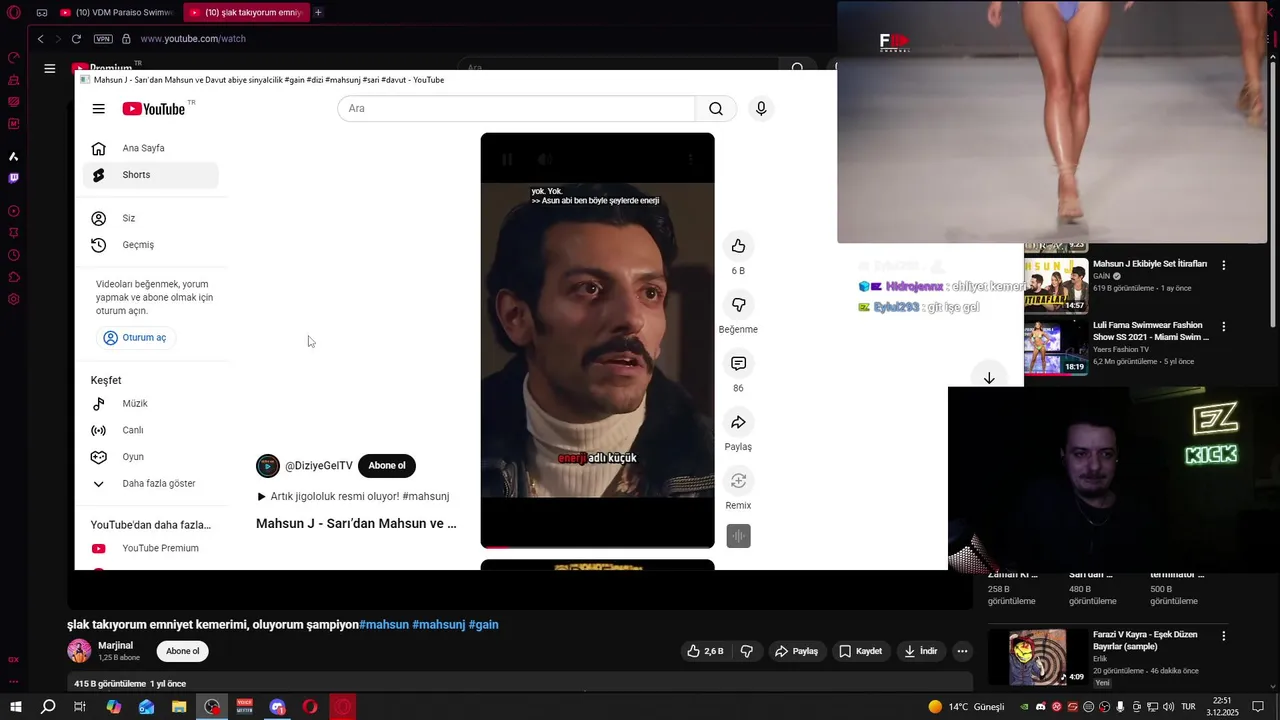Start voice search with the microphone icon
This screenshot has width=1280, height=720.
coord(761,109)
